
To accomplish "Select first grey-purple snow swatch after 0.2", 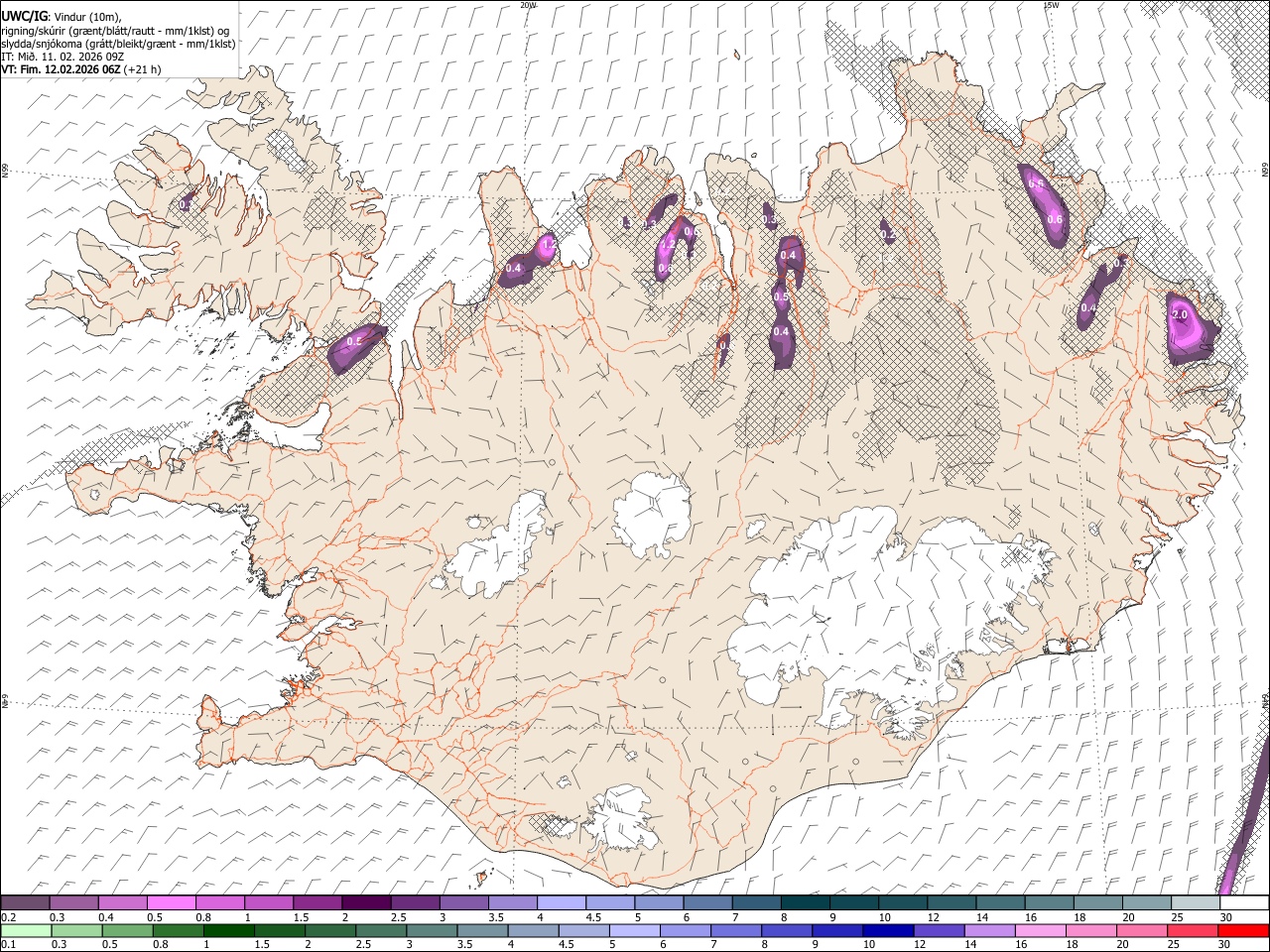I will tap(25, 903).
